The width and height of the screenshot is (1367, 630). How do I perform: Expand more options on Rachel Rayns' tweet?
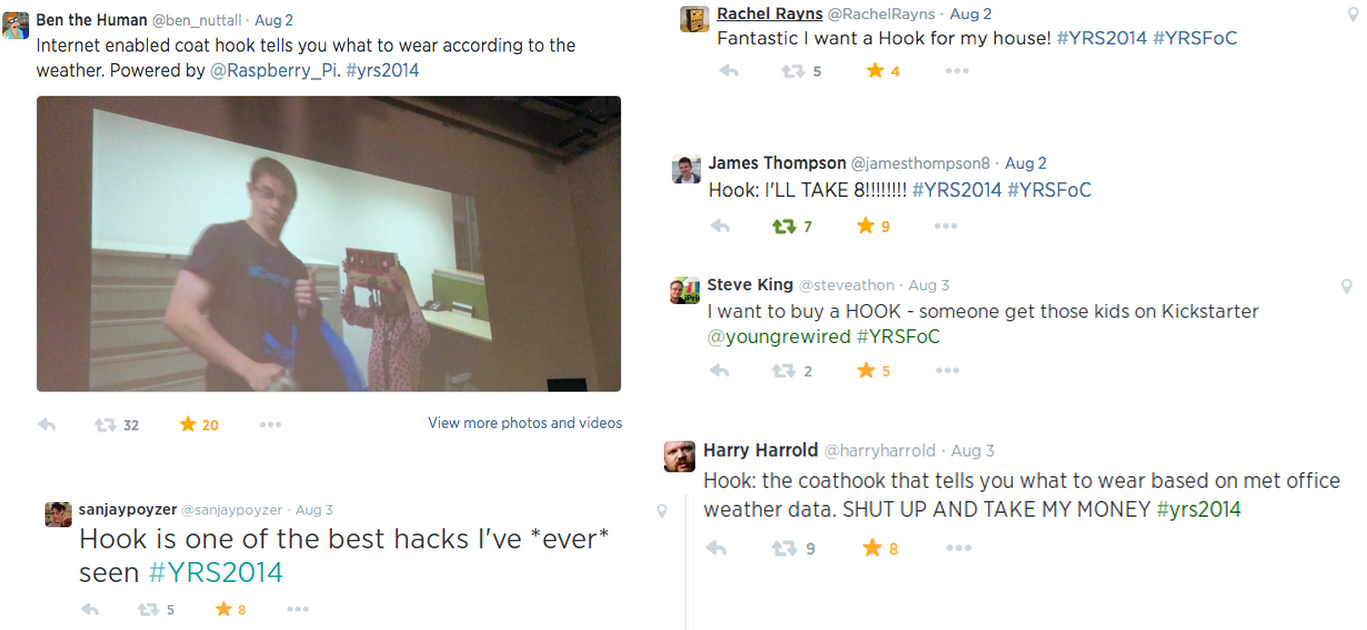[957, 71]
